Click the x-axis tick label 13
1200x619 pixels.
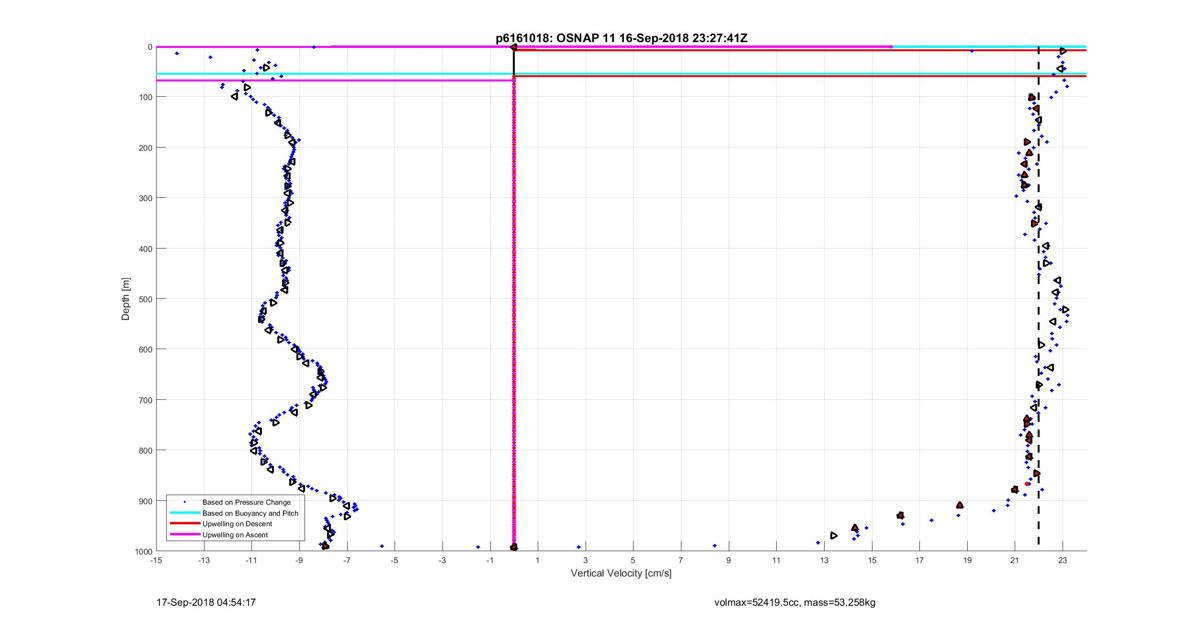point(824,561)
